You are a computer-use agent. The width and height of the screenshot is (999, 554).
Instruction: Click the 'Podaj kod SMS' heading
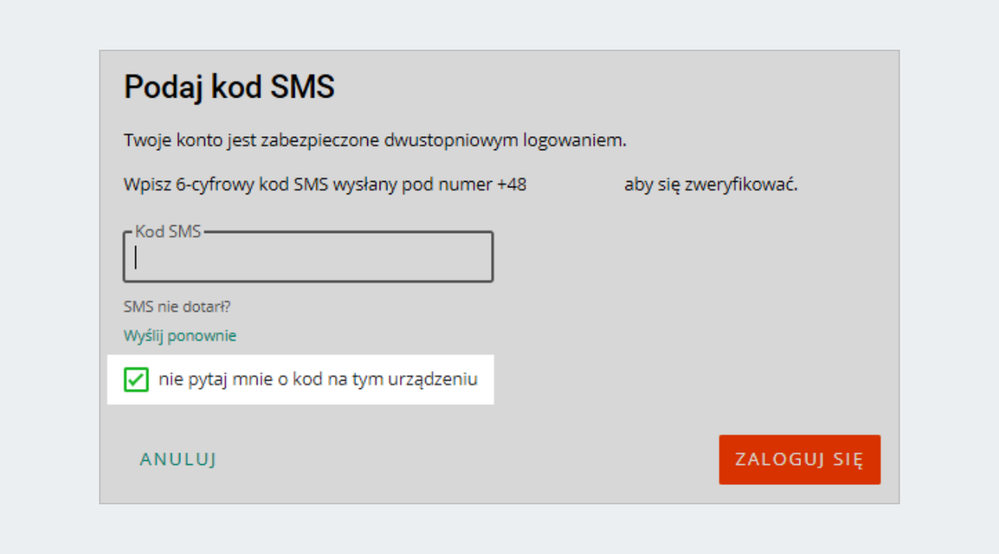[229, 87]
